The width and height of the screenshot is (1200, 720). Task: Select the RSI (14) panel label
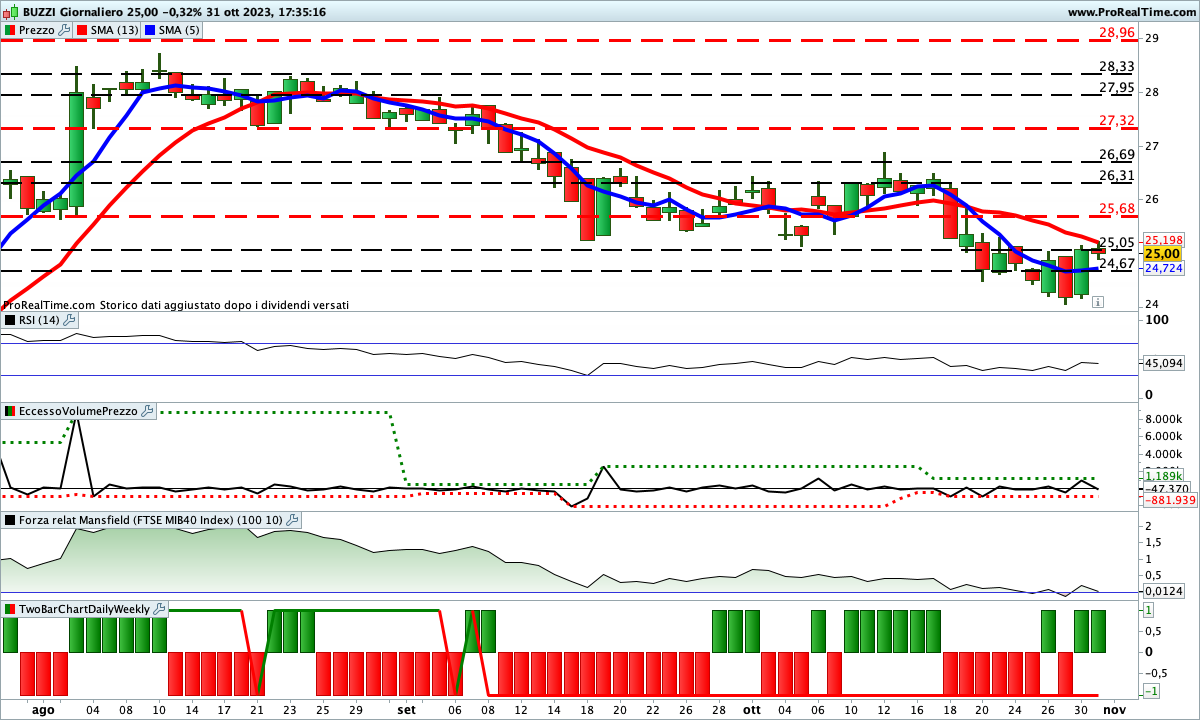pos(40,320)
